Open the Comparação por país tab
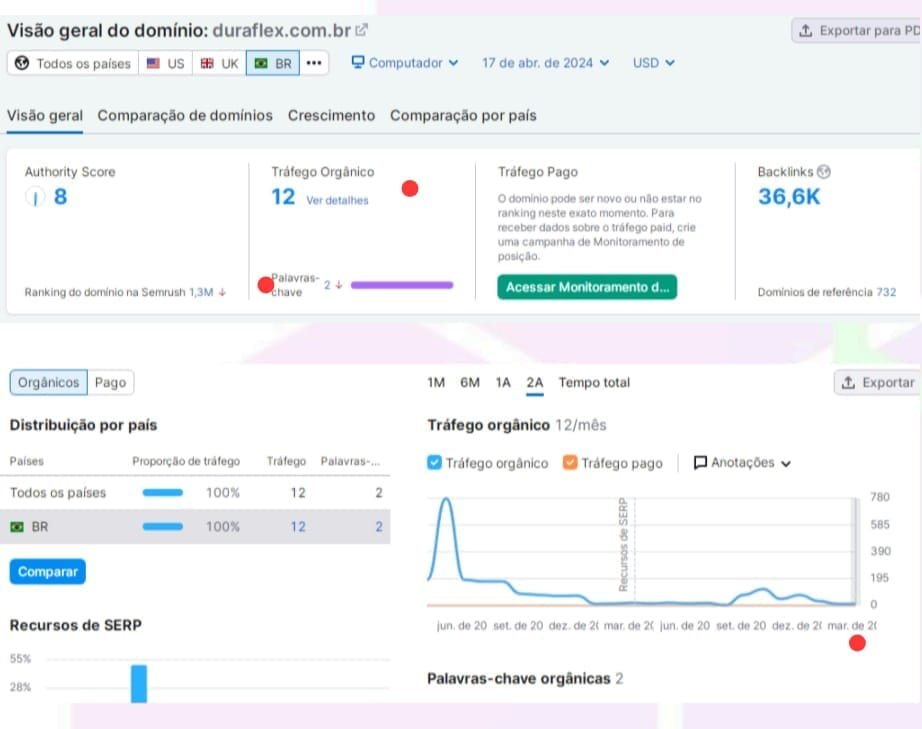 [463, 115]
